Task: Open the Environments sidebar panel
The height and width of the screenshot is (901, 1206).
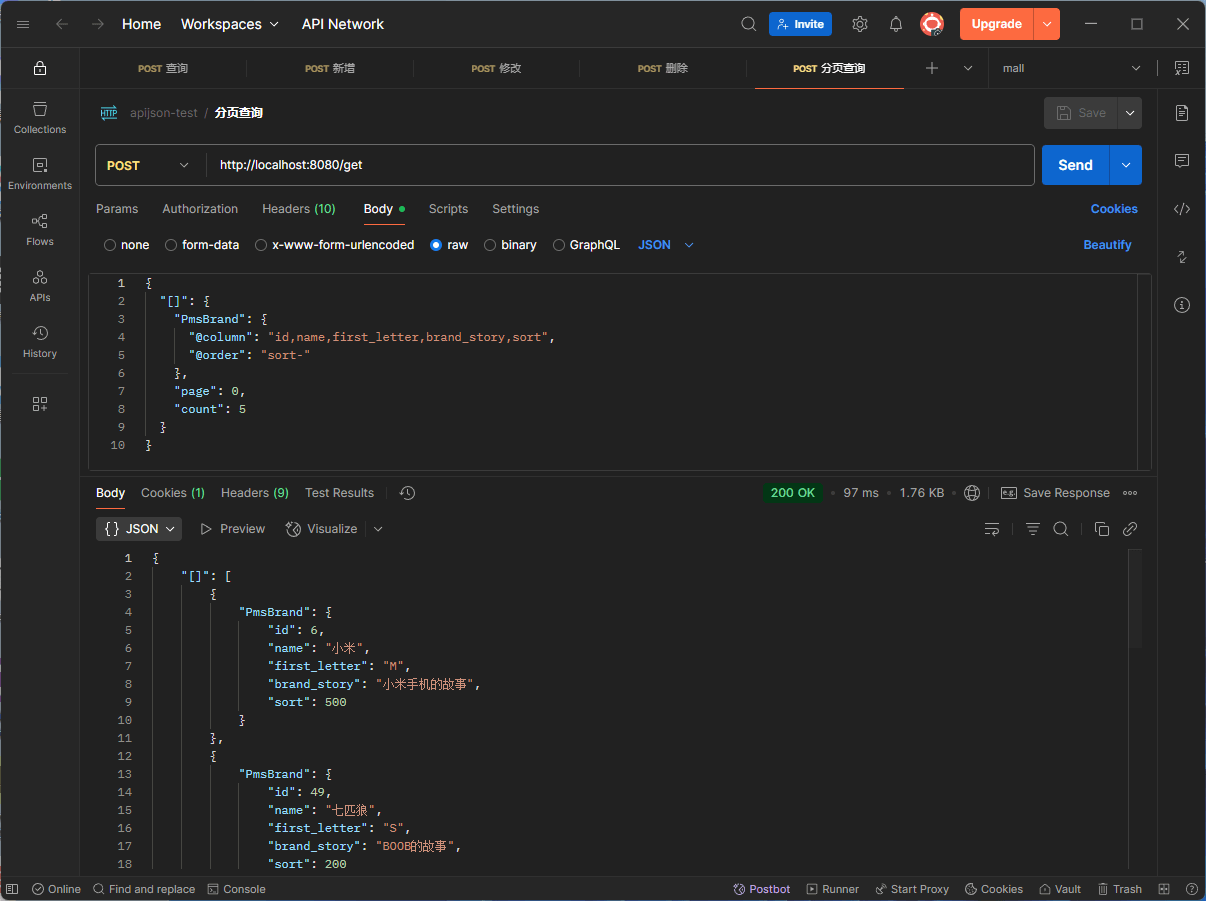Action: click(x=40, y=173)
